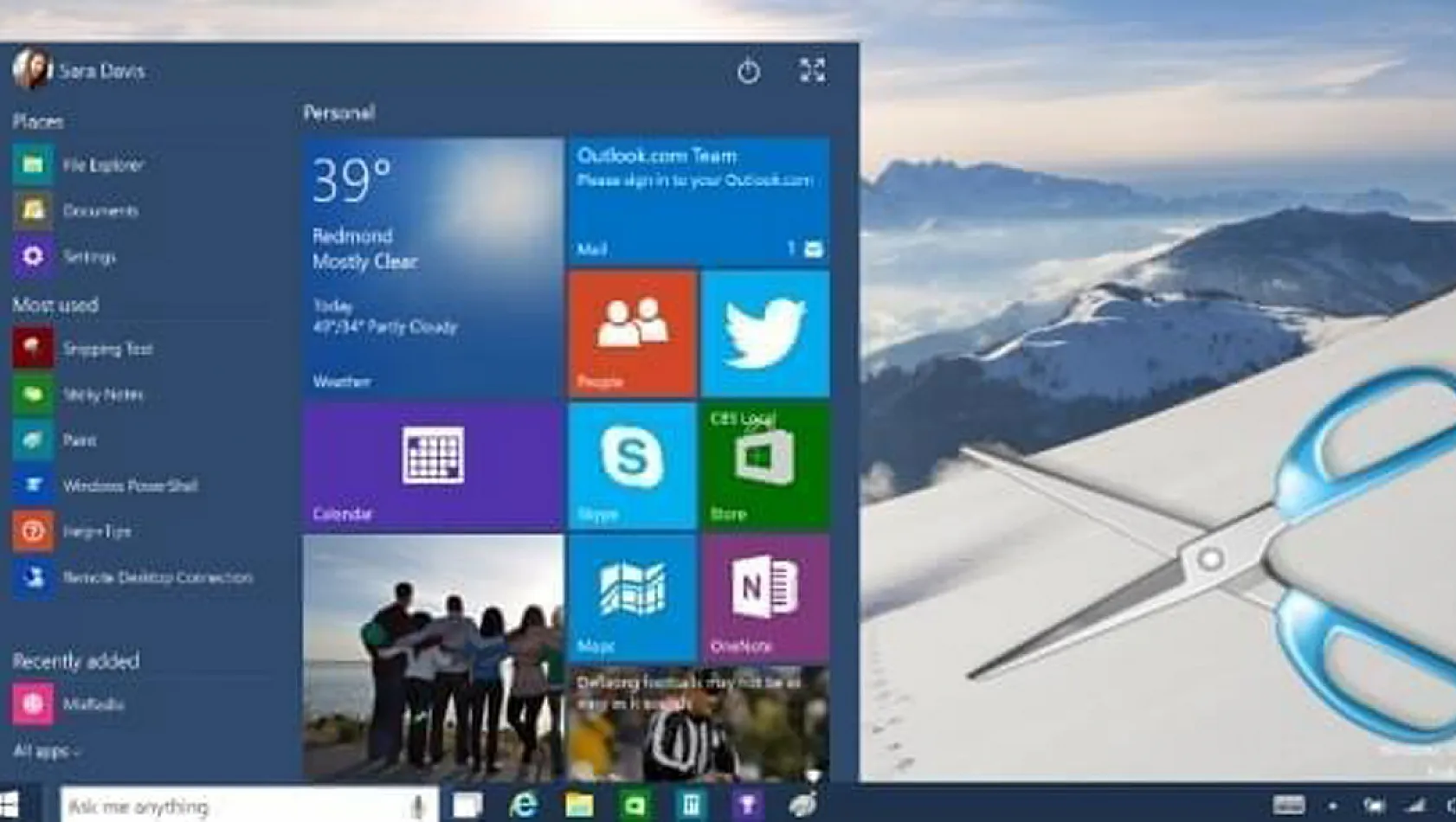This screenshot has width=1456, height=822.
Task: Open the Calendar tile
Action: (433, 466)
